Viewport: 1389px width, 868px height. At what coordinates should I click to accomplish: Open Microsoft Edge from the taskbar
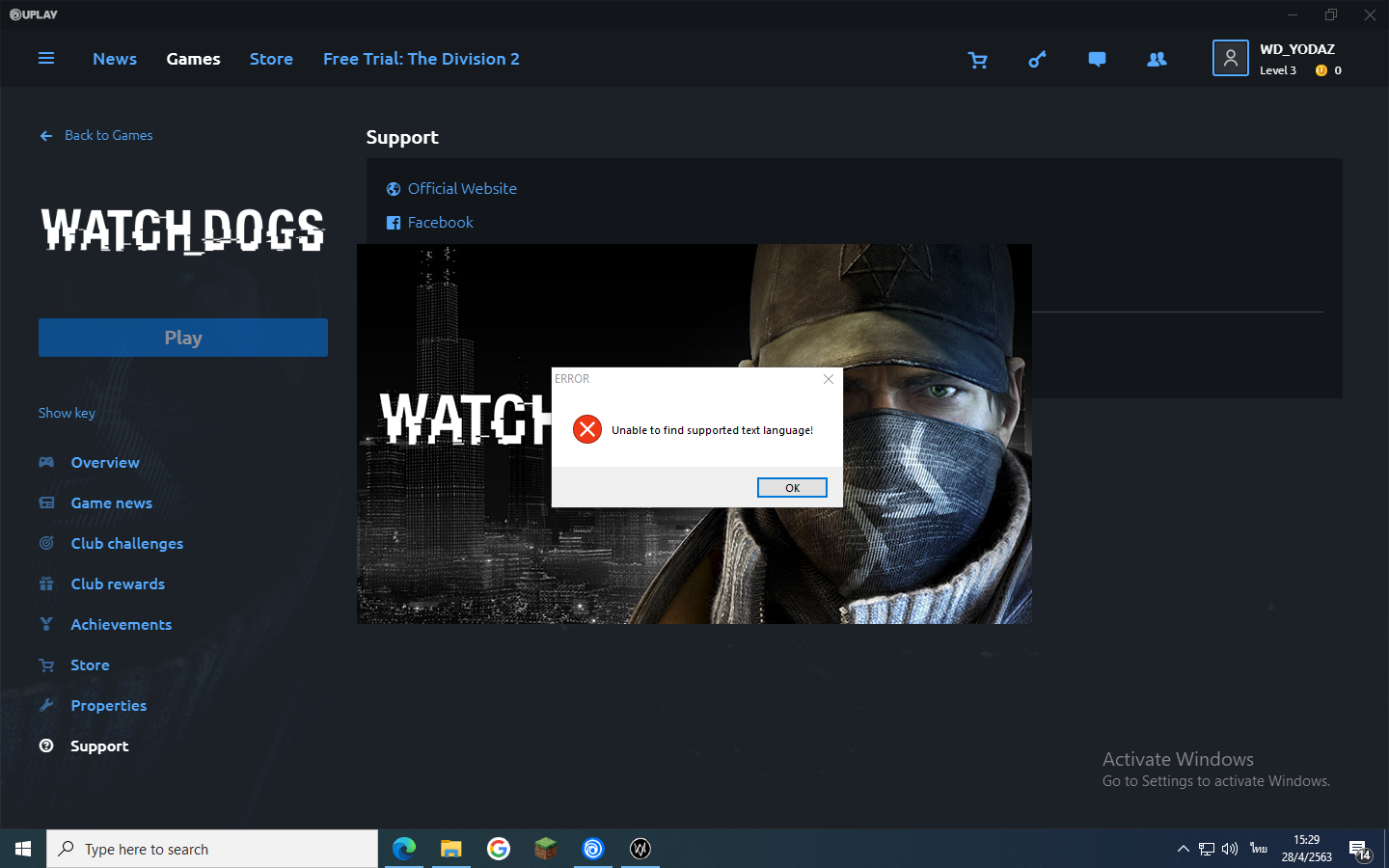[404, 849]
